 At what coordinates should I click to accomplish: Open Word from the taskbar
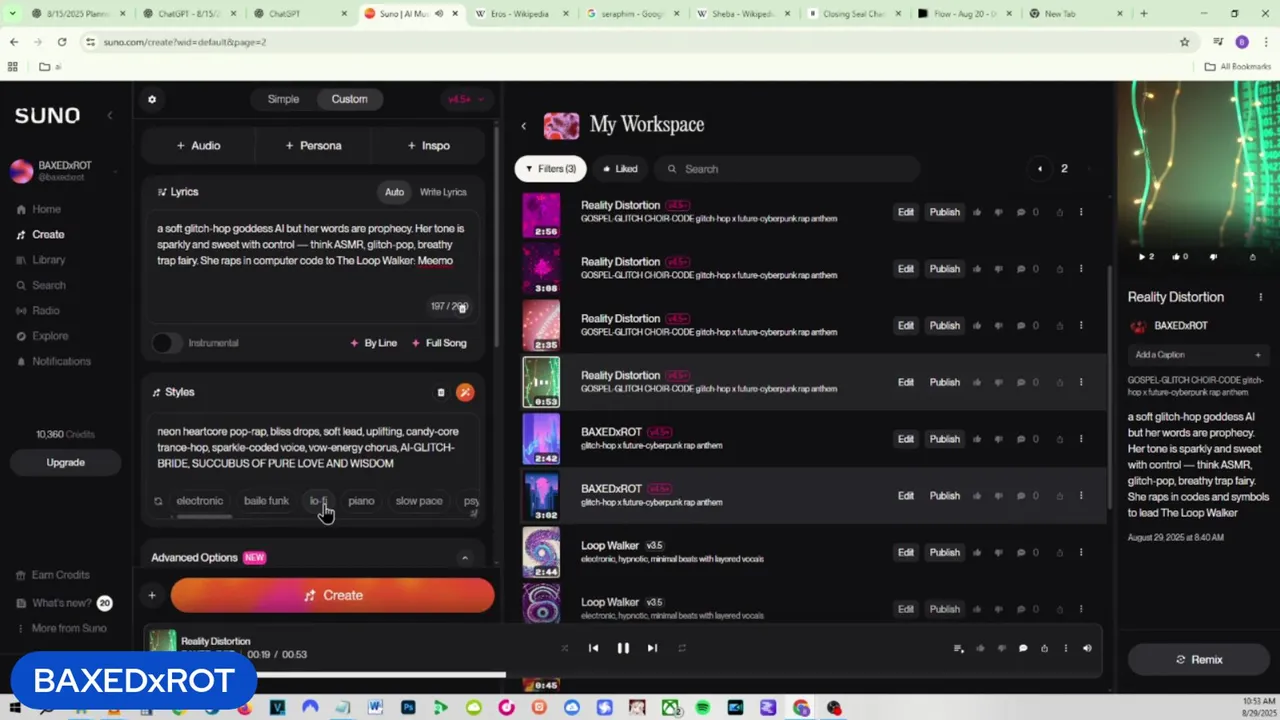point(375,708)
